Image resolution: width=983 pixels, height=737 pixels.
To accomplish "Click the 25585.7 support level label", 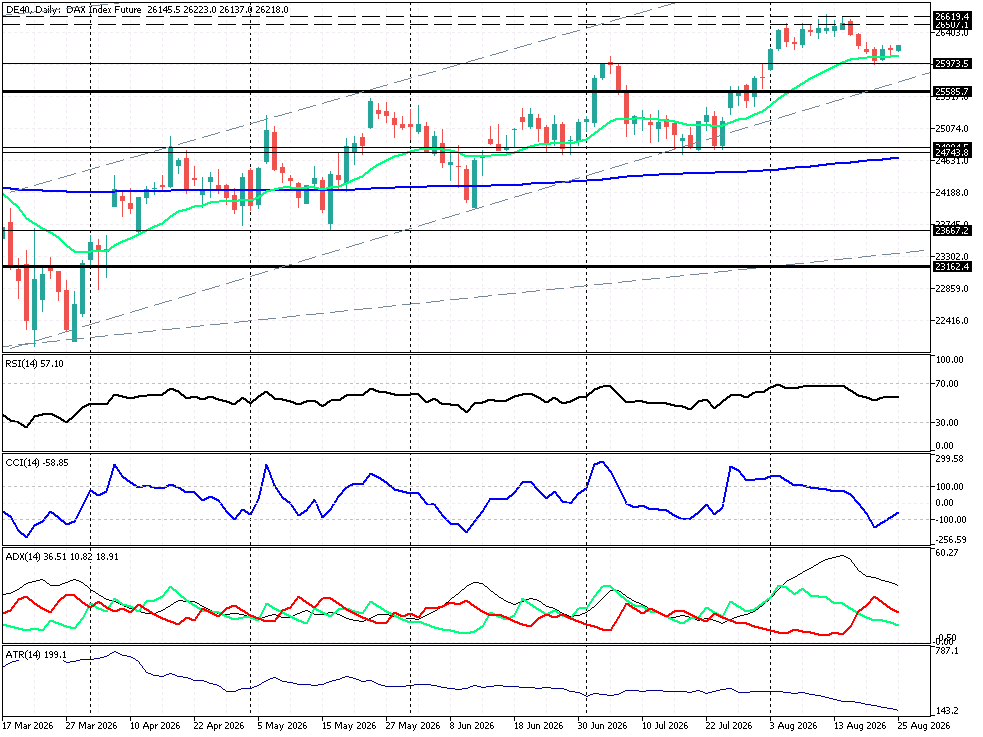I will [952, 91].
